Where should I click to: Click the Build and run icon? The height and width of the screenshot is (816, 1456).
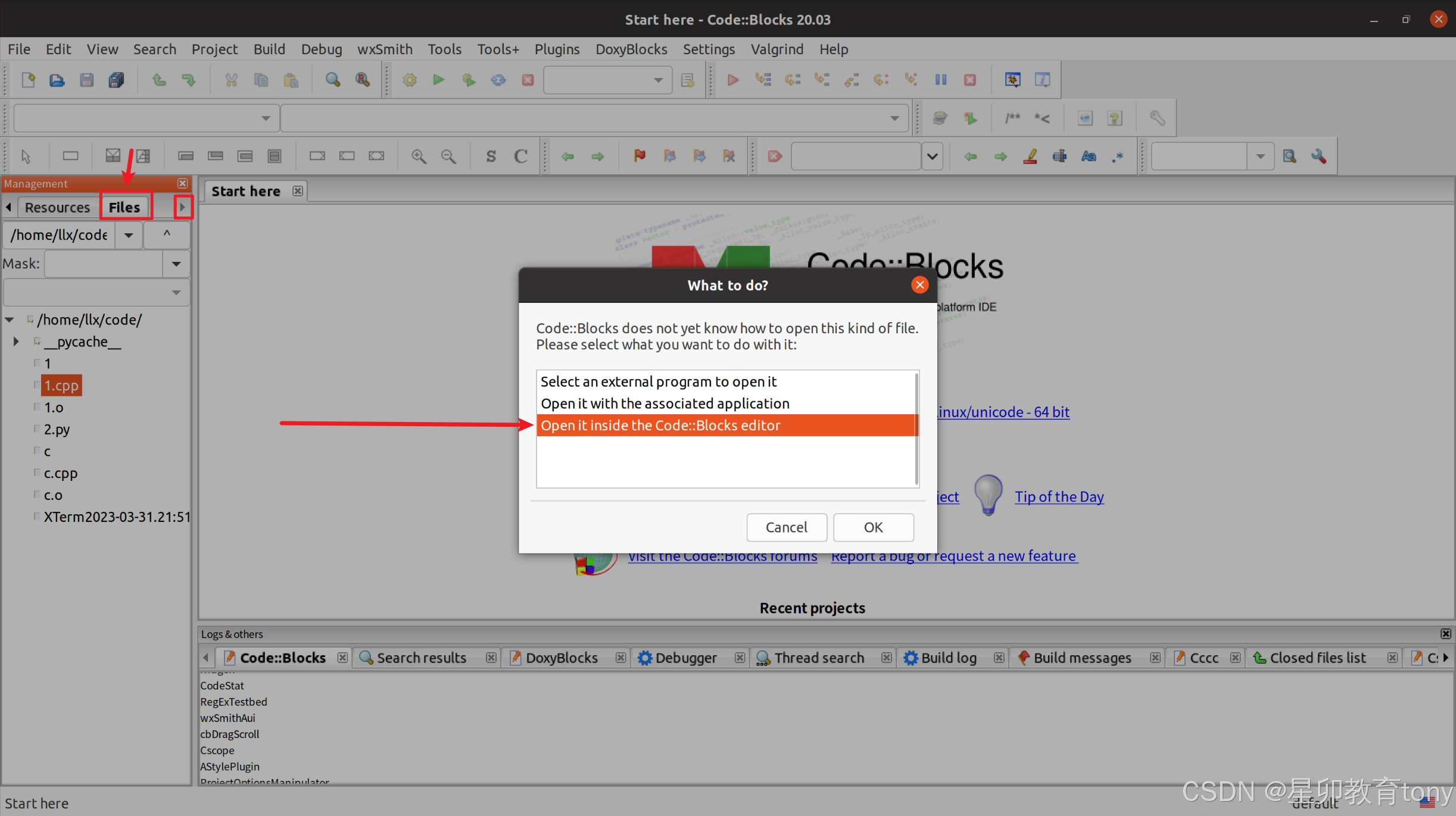[x=469, y=80]
